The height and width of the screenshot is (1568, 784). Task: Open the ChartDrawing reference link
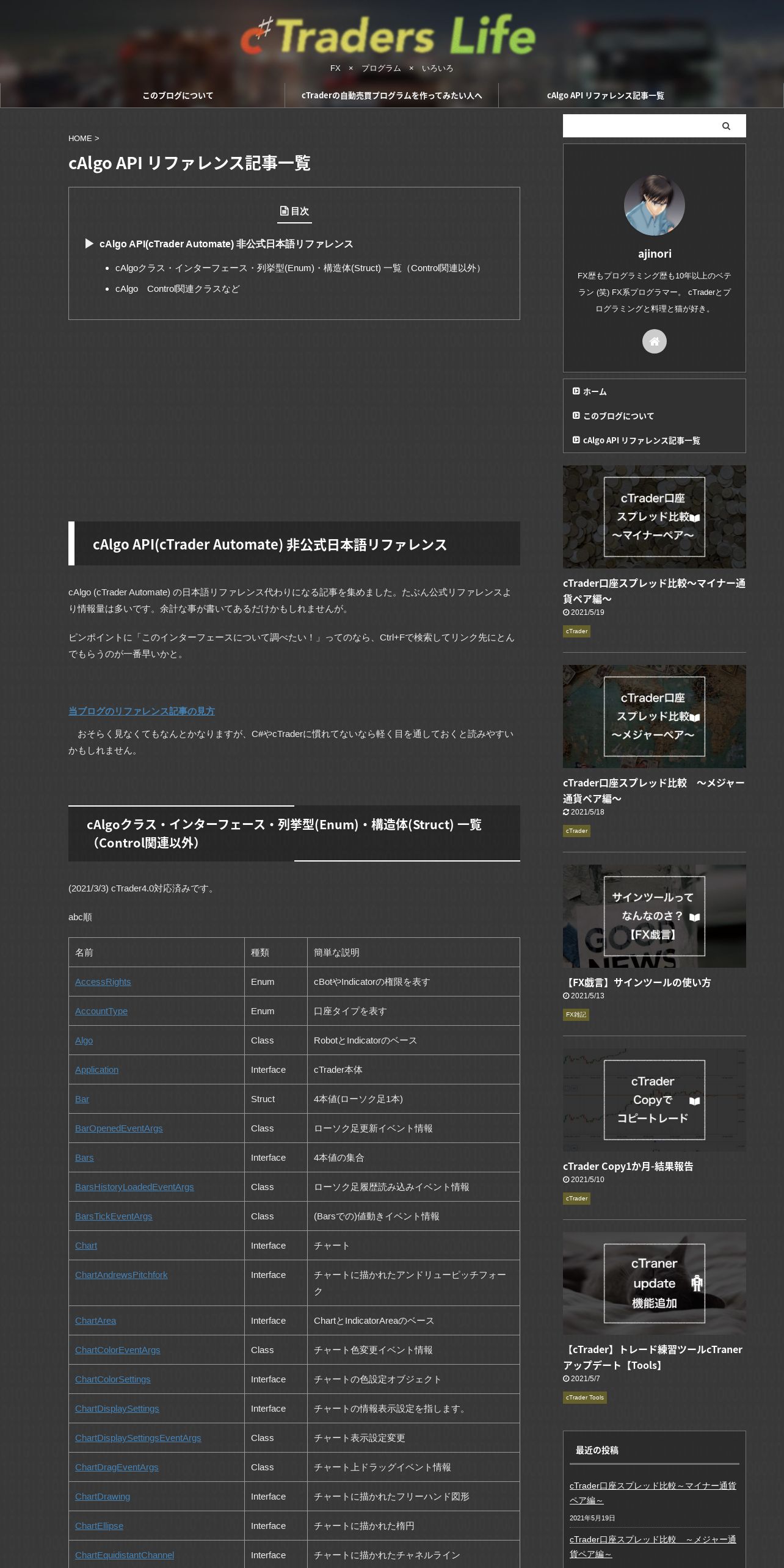pos(103,1497)
